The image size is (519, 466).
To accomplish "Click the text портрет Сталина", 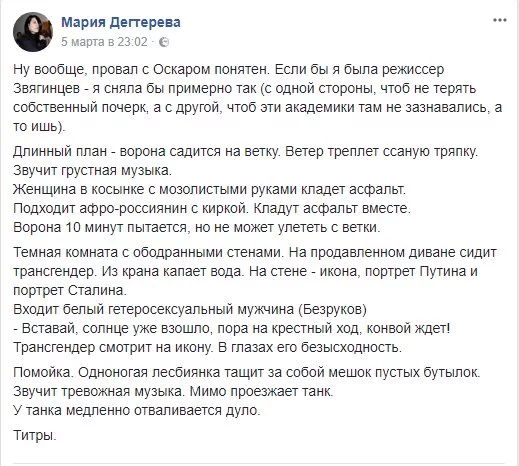I will 70,290.
